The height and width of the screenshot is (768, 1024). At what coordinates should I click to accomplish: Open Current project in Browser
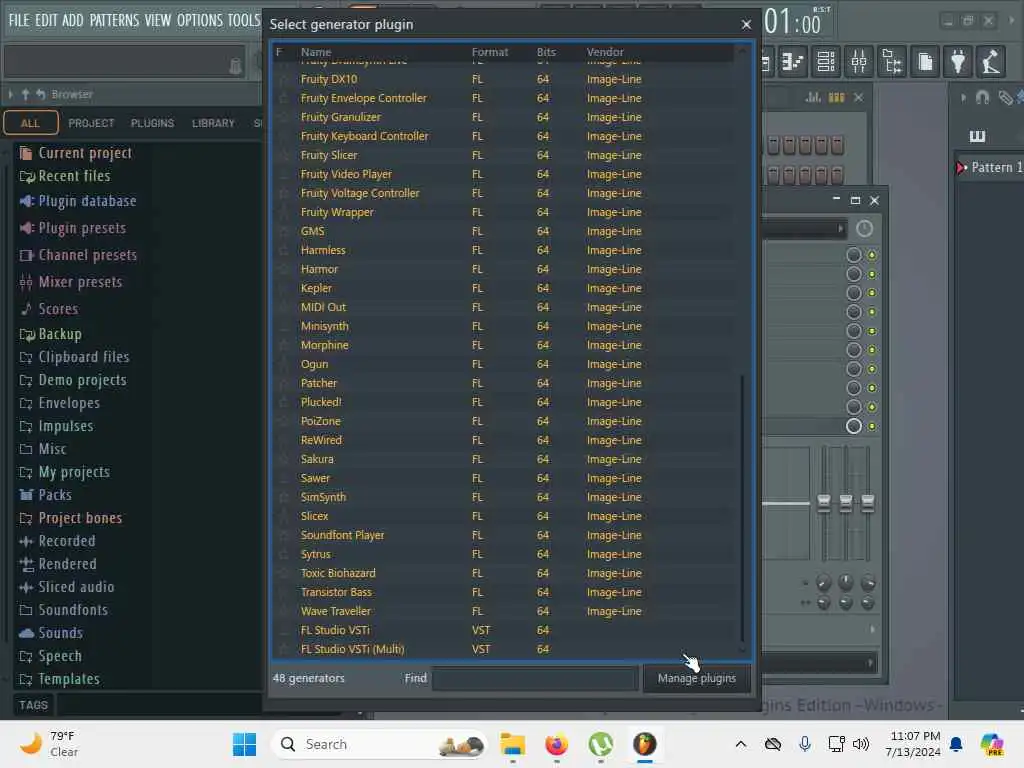click(x=76, y=153)
